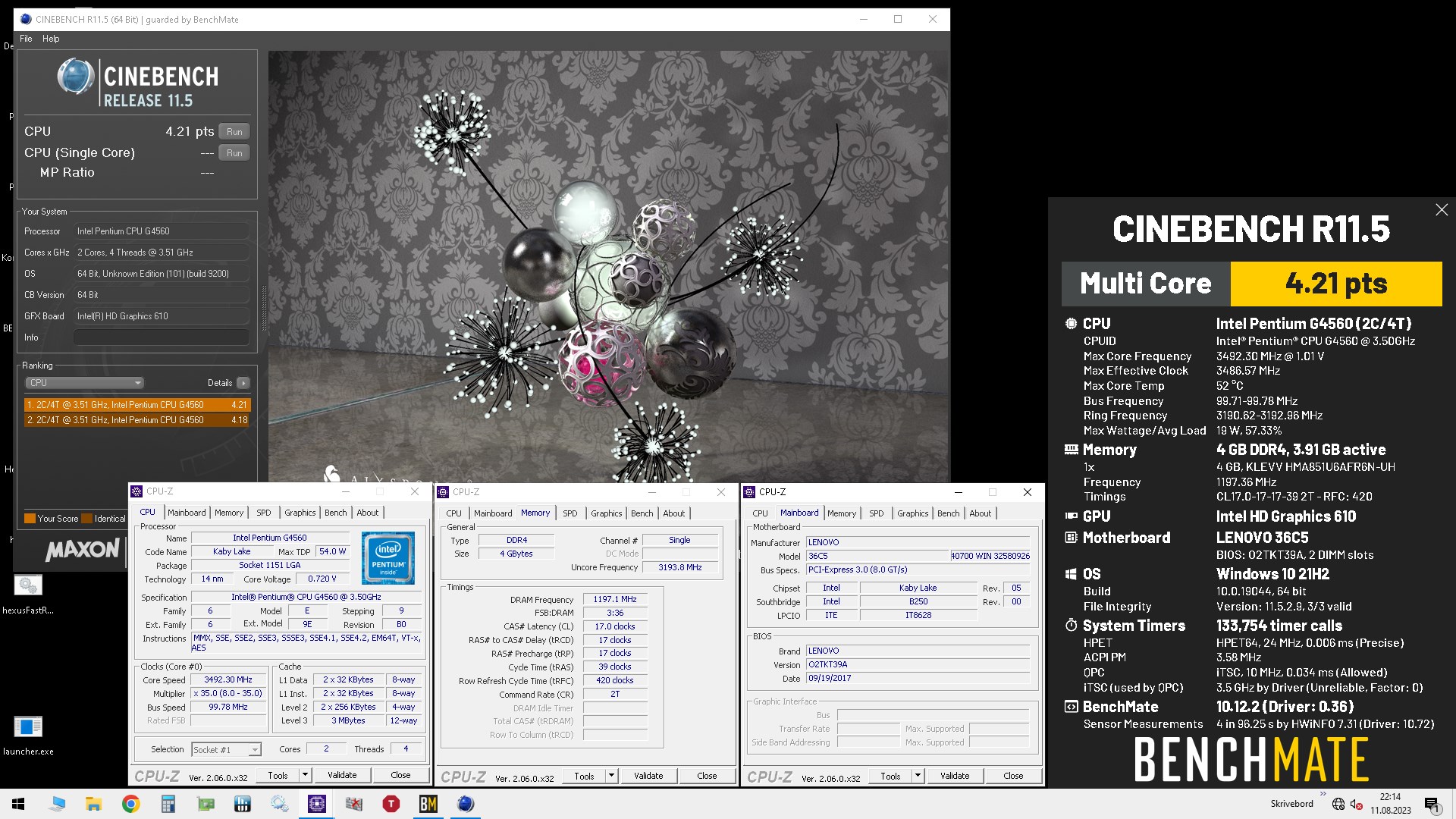Show hidden tray icons chevron
Screen dimensions: 1456x819
[x=1323, y=795]
